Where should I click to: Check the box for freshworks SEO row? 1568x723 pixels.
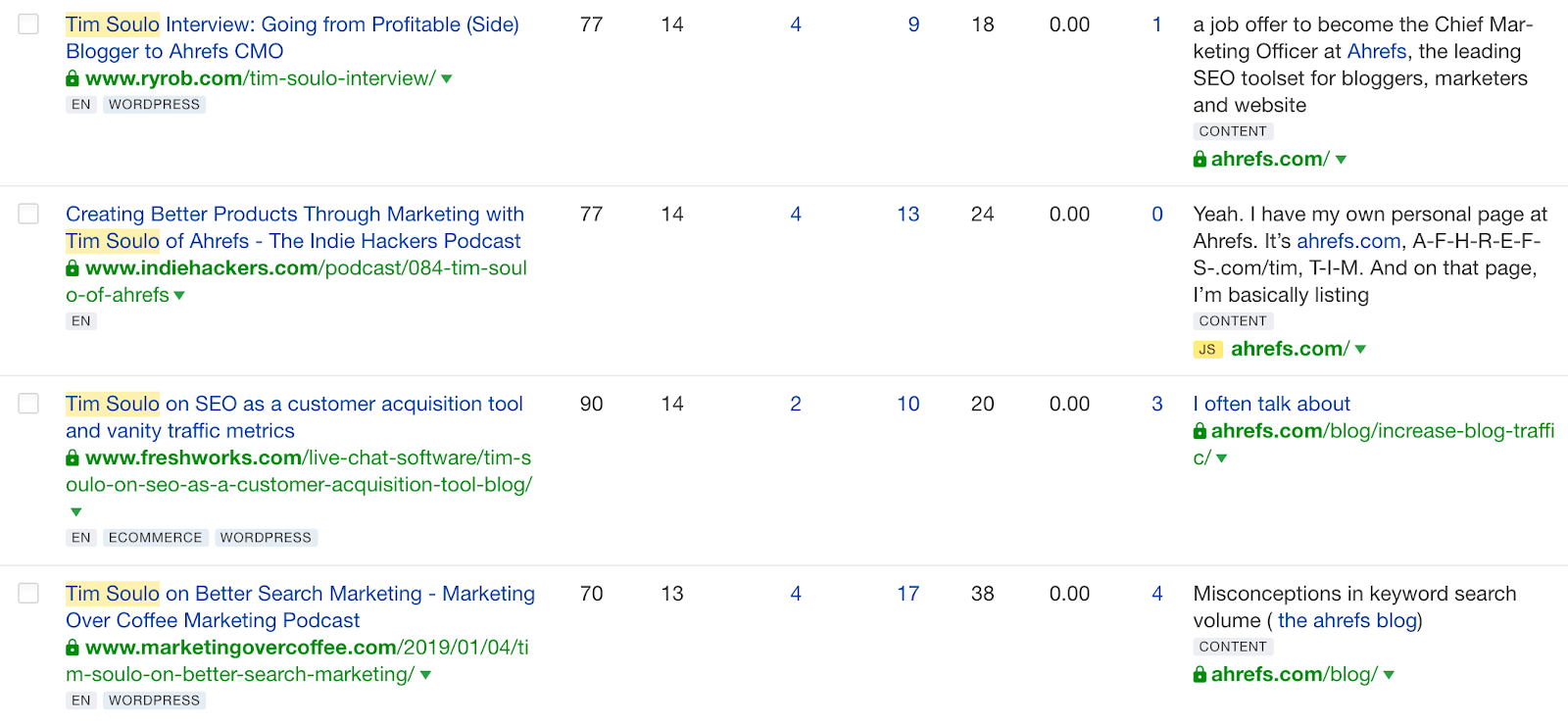pyautogui.click(x=29, y=404)
